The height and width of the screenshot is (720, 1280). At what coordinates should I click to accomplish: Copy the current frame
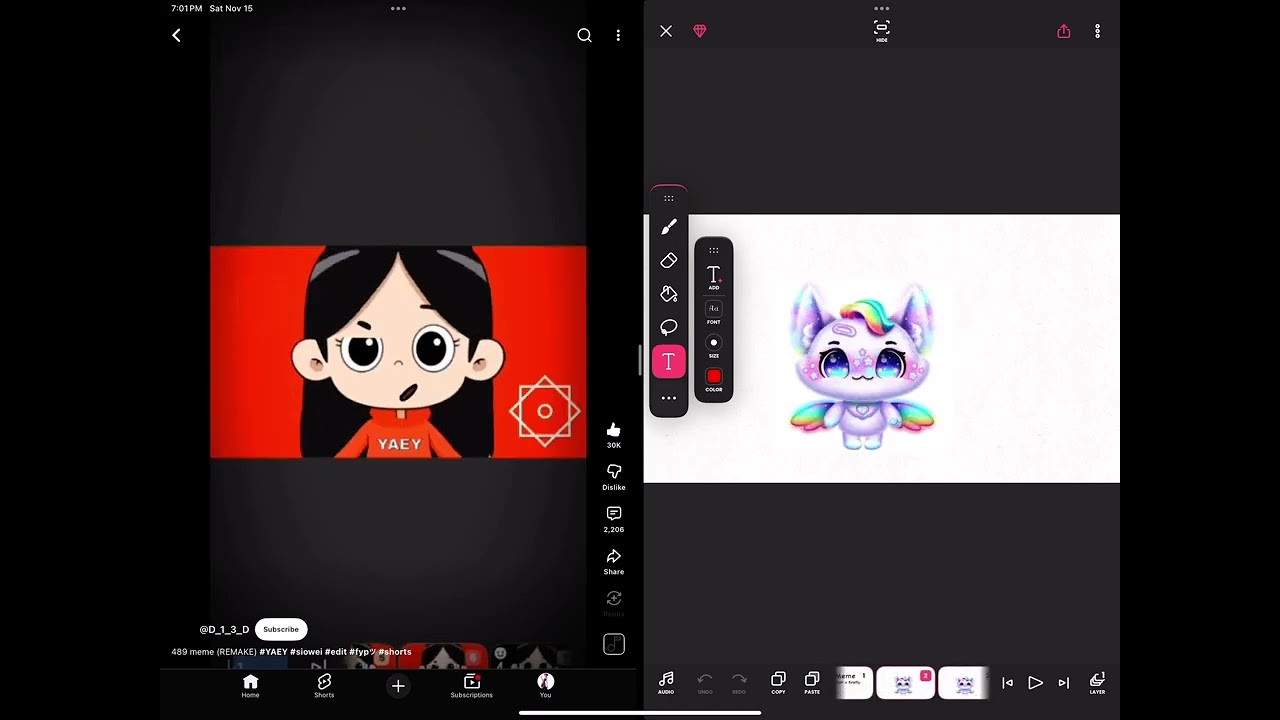tap(778, 683)
